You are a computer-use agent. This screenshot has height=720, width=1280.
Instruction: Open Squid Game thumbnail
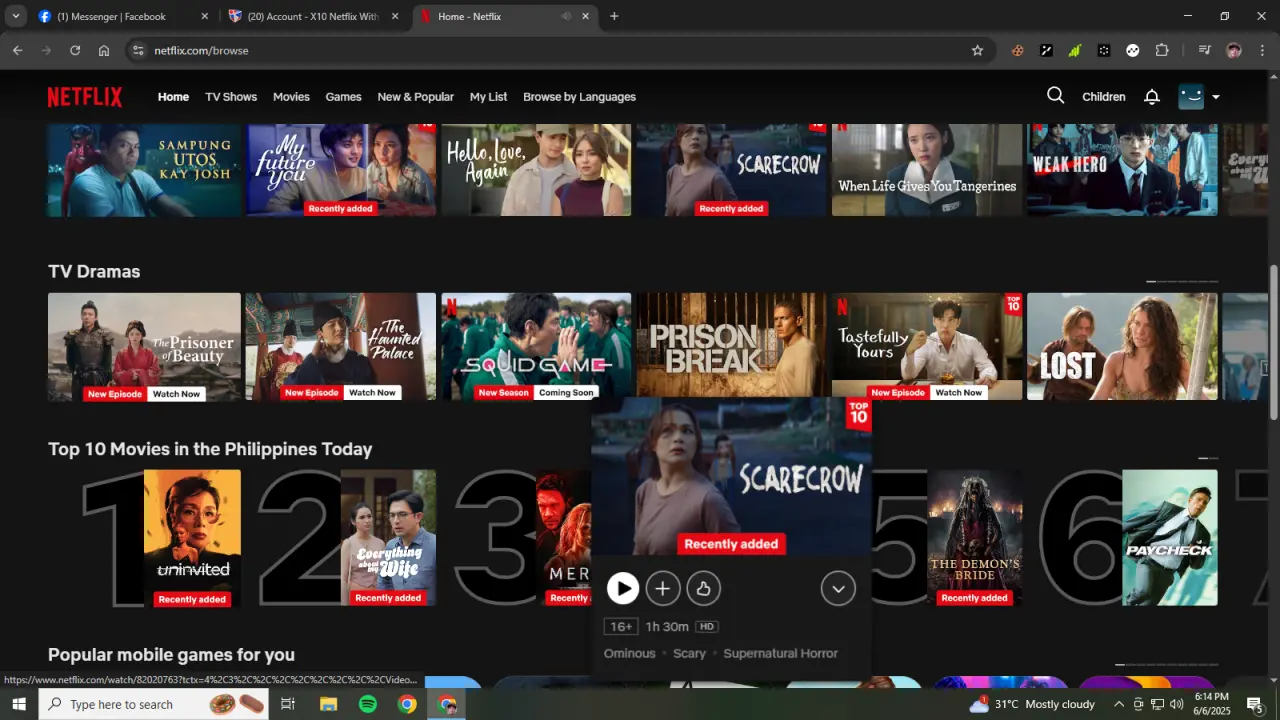pos(536,346)
